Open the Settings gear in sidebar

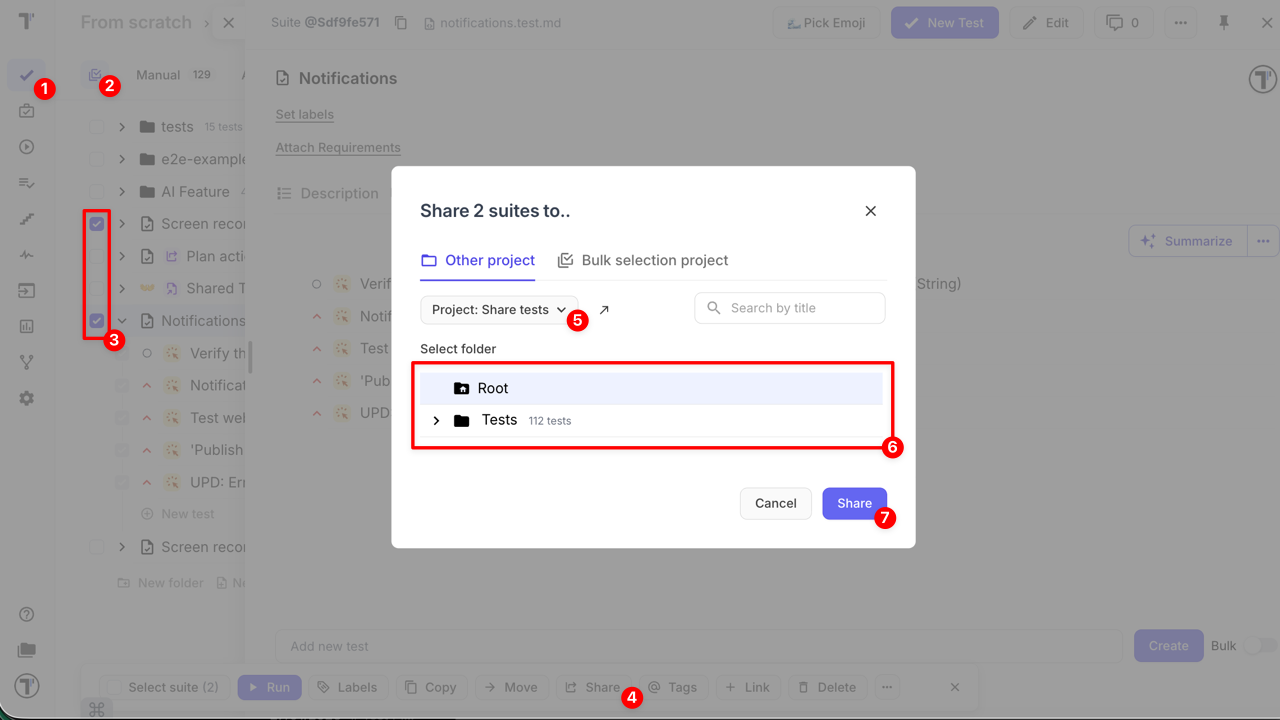tap(27, 398)
